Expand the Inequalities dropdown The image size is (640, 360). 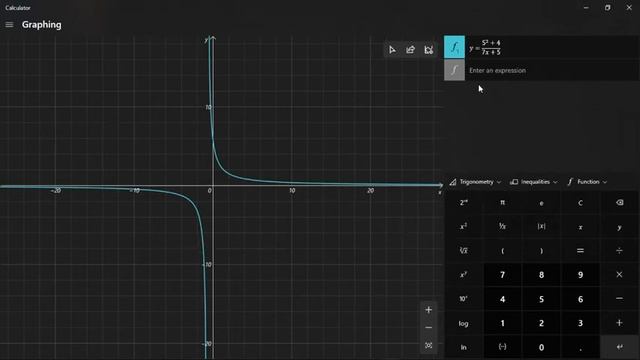click(x=534, y=182)
